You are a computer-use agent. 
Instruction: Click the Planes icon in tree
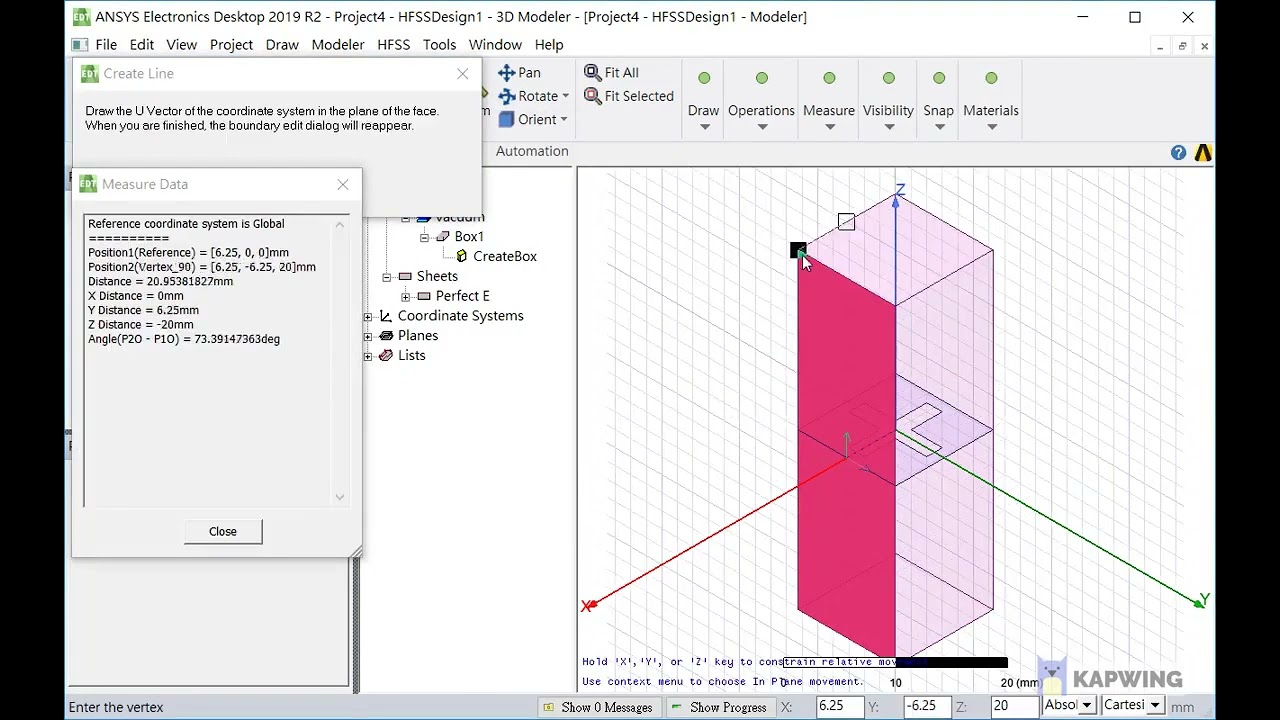tap(386, 336)
